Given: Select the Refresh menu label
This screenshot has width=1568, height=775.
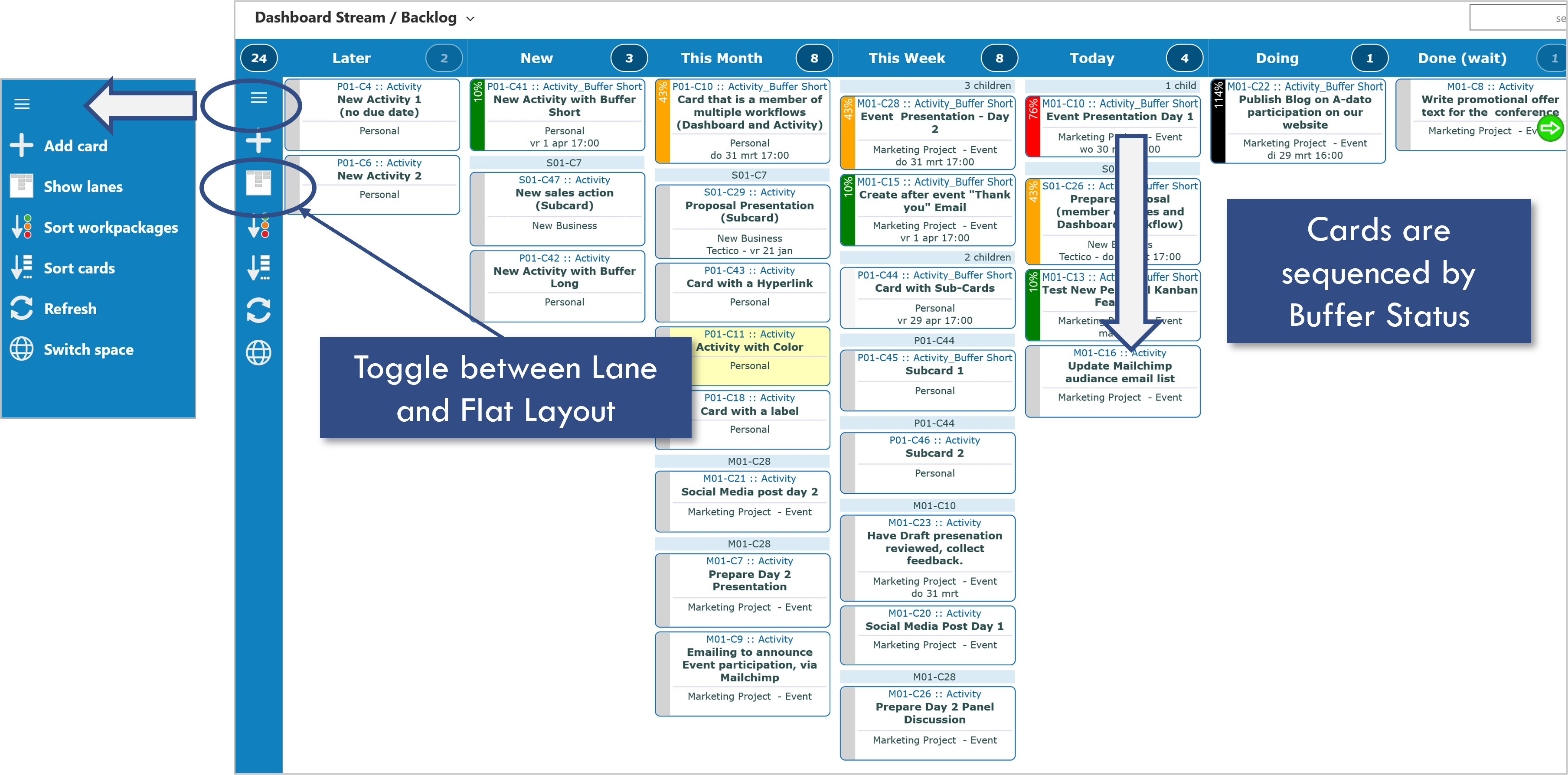Looking at the screenshot, I should [70, 309].
